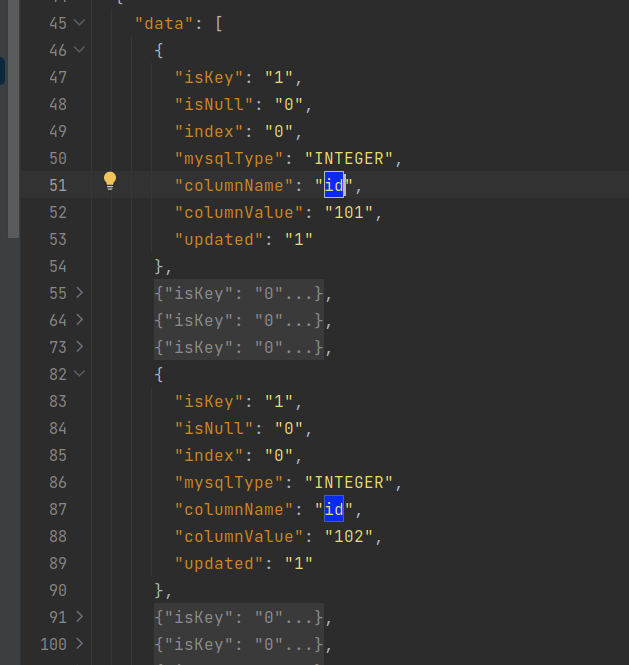This screenshot has height=665, width=629.
Task: Expand the folded block on line 91
Action: 79,617
